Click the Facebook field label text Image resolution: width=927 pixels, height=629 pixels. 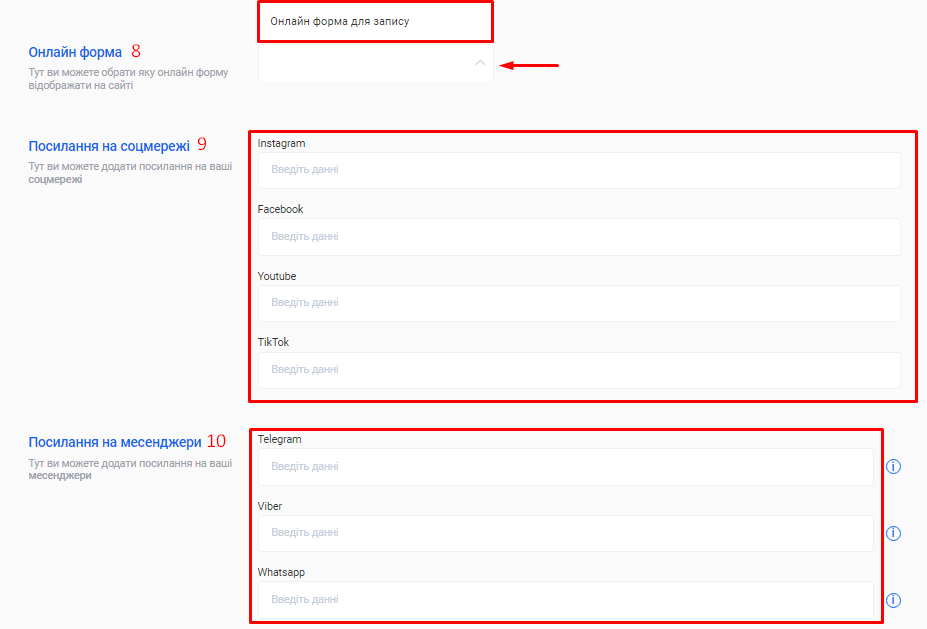coord(280,210)
